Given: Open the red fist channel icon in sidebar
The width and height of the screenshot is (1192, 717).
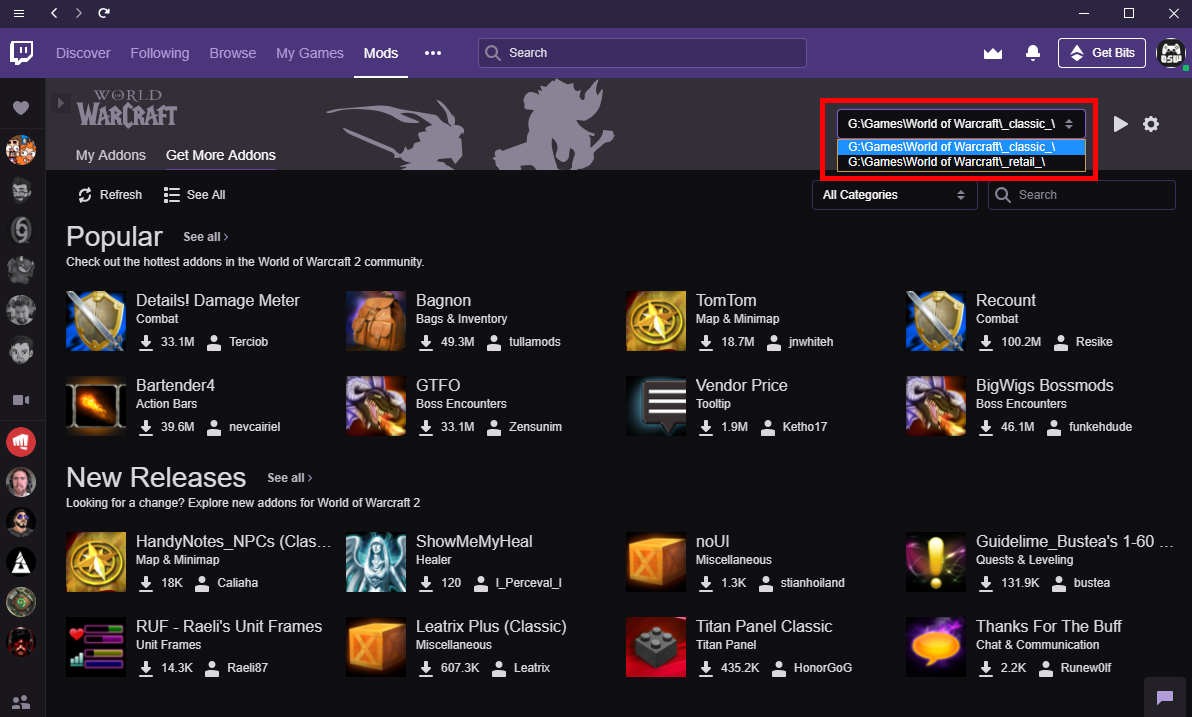Looking at the screenshot, I should tap(21, 443).
